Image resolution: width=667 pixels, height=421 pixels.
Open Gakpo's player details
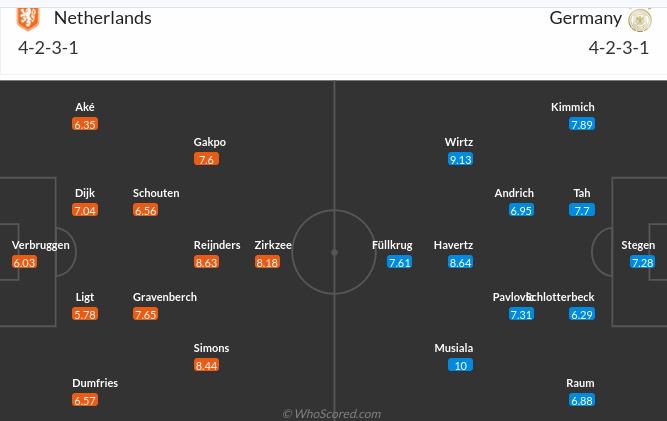210,142
